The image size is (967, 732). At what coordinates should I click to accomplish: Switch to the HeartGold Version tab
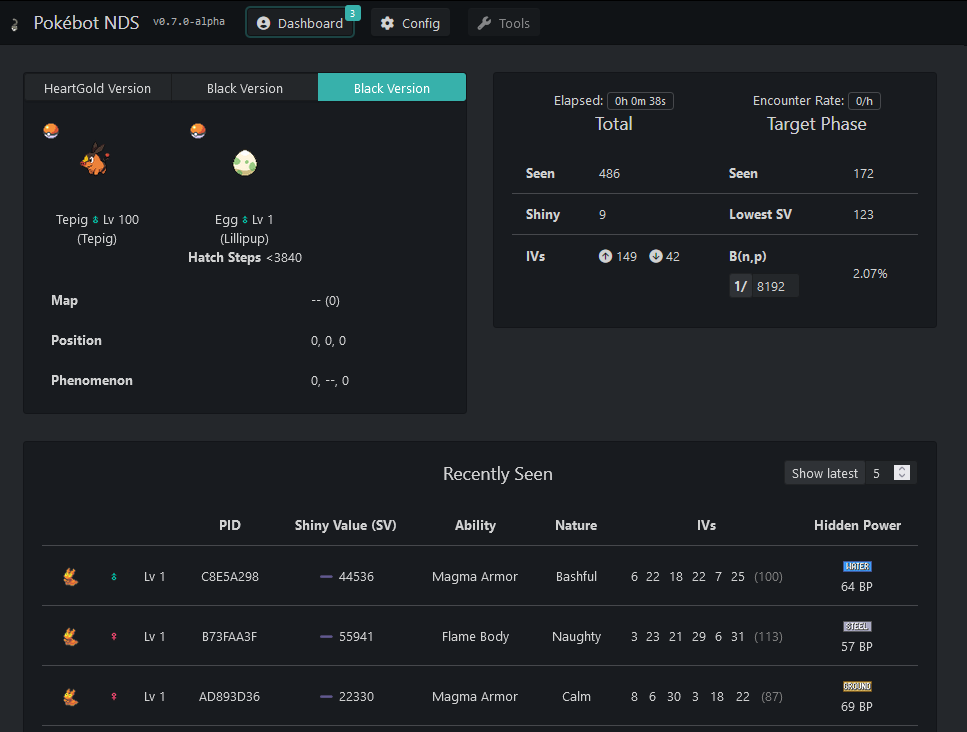pos(97,88)
